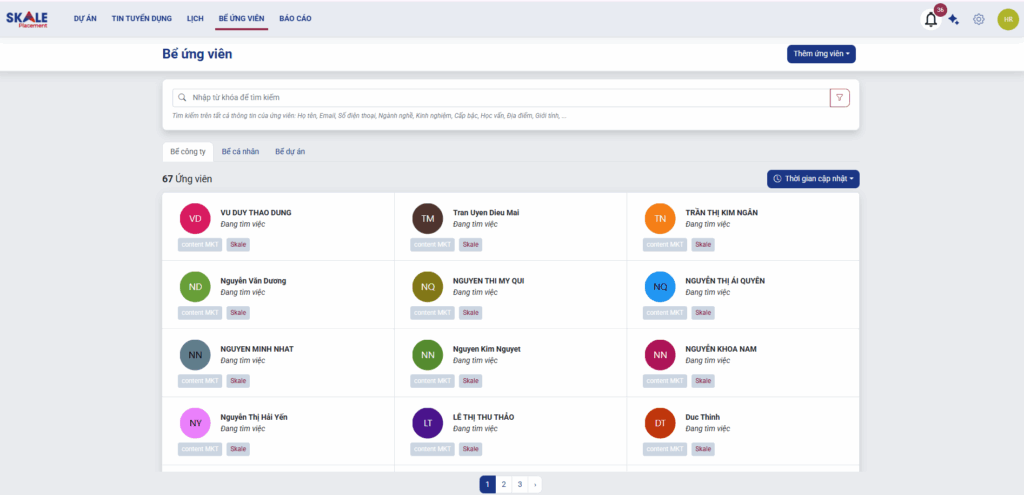
Task: Click the Skale tag under Duc Thinh
Action: click(x=704, y=449)
